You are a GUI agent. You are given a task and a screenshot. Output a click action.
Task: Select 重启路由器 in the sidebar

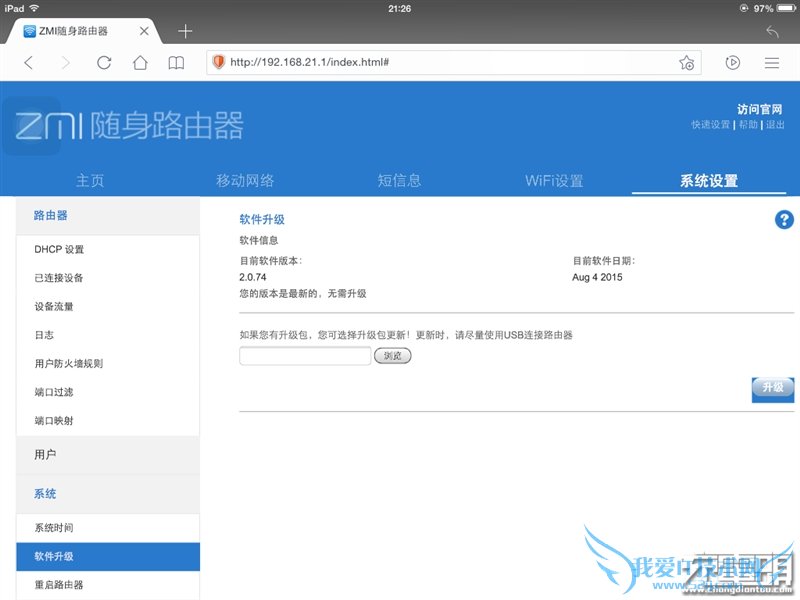pos(59,585)
